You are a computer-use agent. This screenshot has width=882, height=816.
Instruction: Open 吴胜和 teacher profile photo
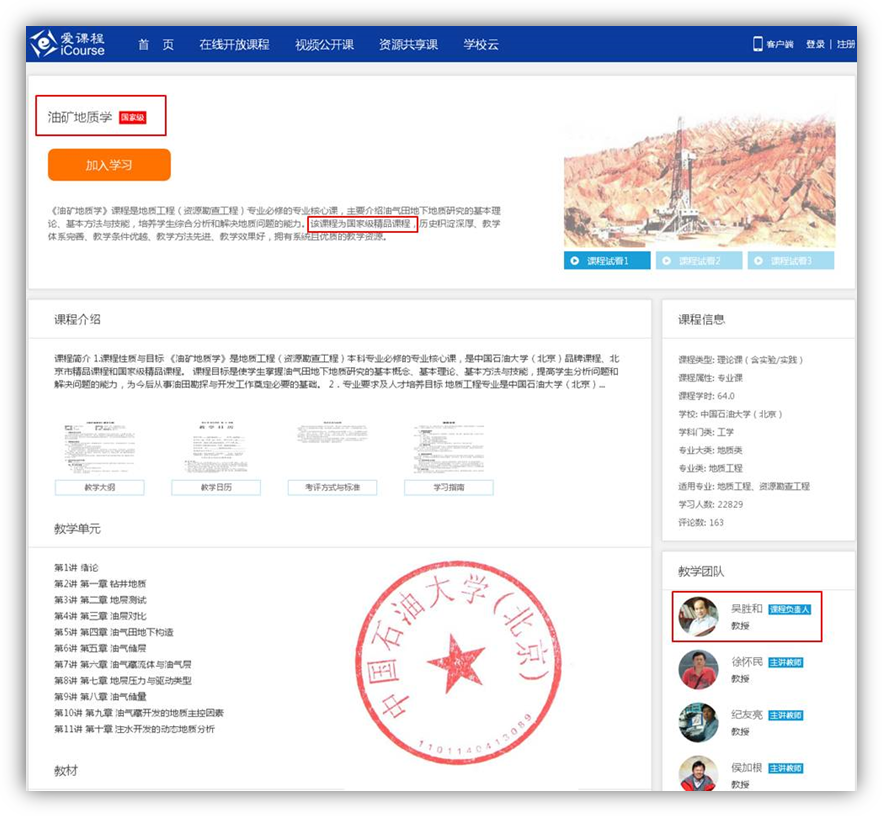point(698,616)
